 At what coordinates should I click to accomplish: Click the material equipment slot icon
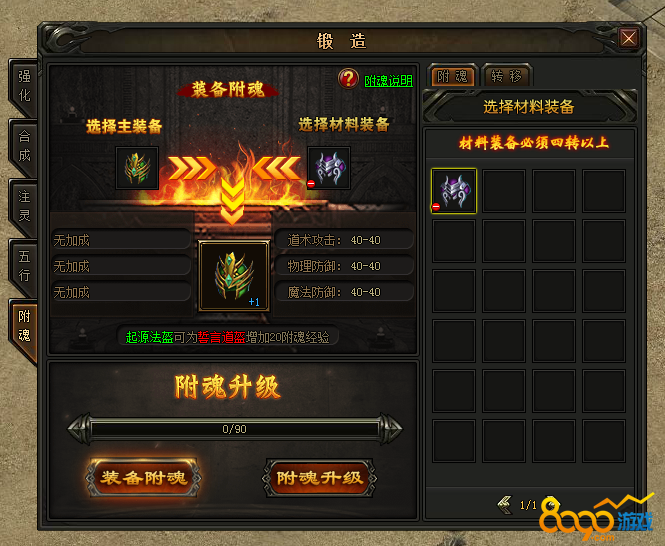[x=329, y=168]
